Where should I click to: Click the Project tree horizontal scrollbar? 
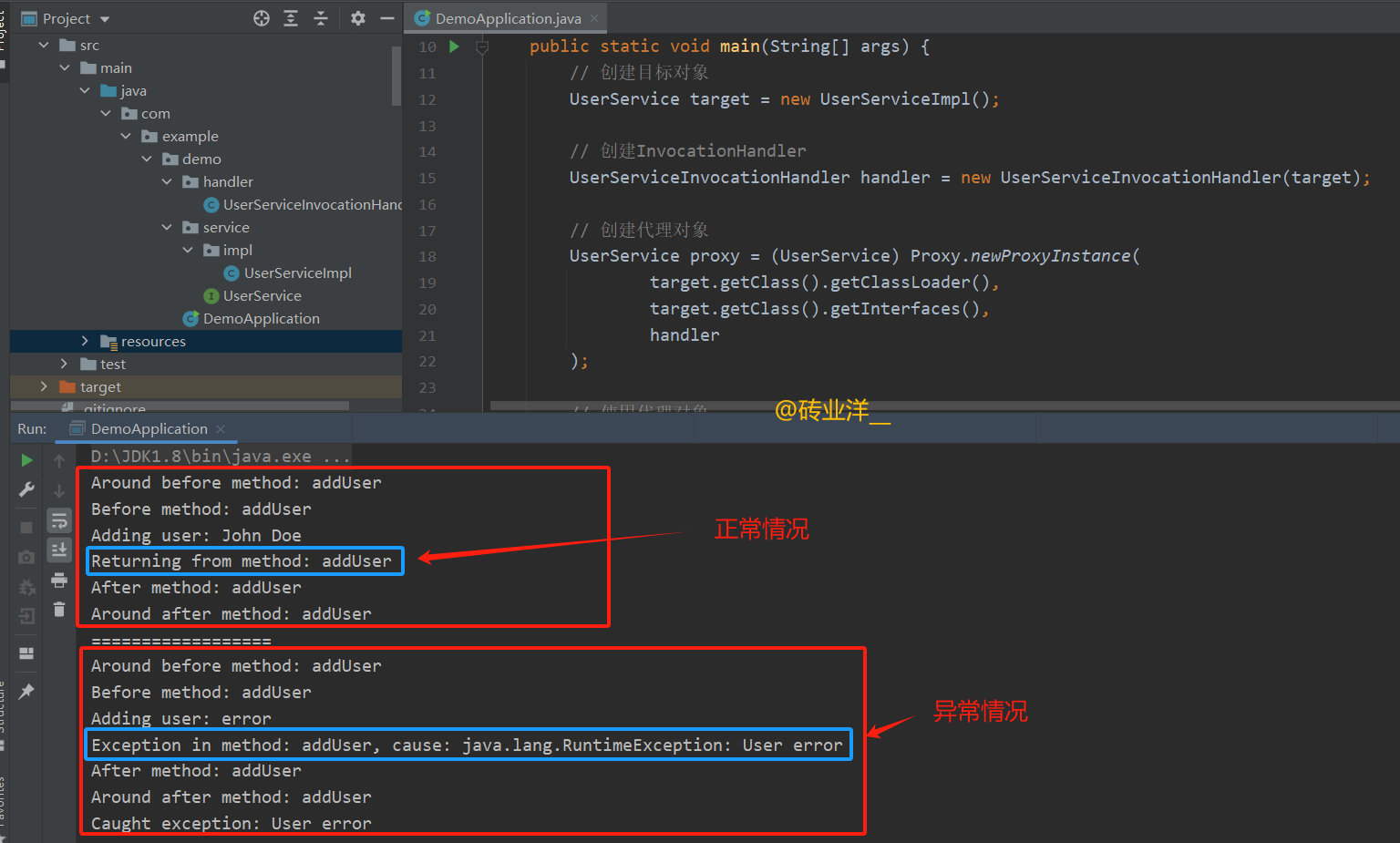[x=180, y=406]
